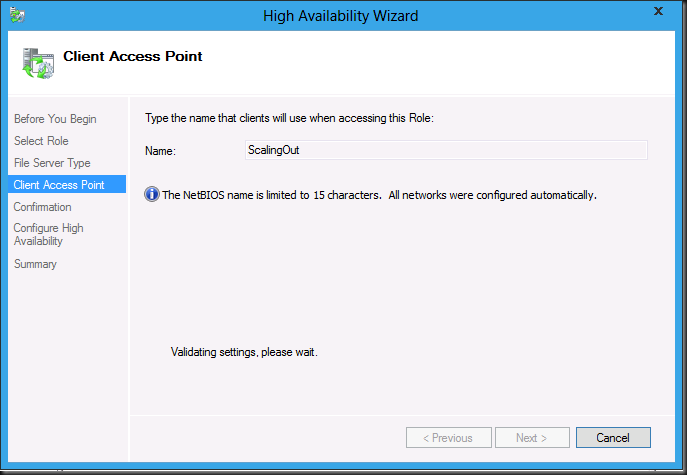Click the Name label

[160, 151]
